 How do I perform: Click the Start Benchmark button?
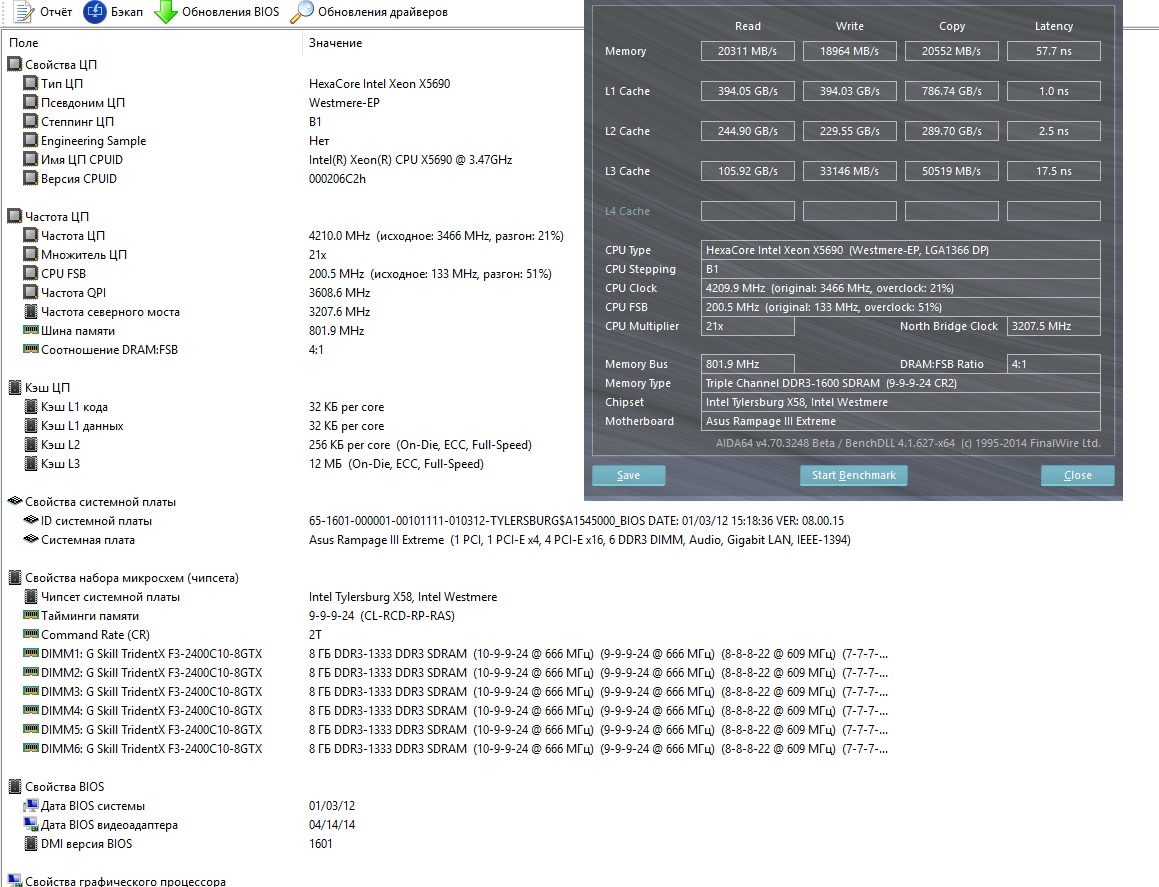point(854,475)
